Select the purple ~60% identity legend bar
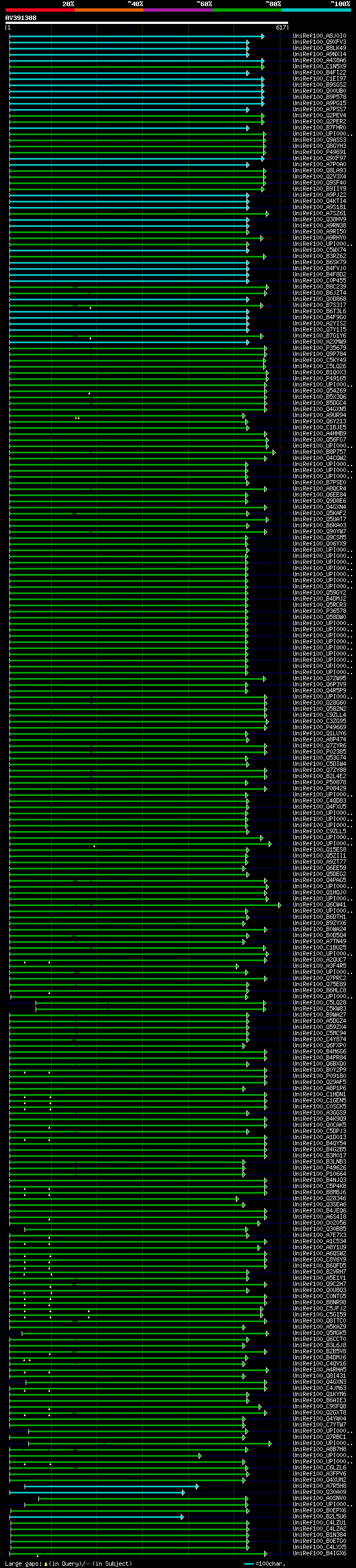This screenshot has width=356, height=1568. click(x=177, y=11)
